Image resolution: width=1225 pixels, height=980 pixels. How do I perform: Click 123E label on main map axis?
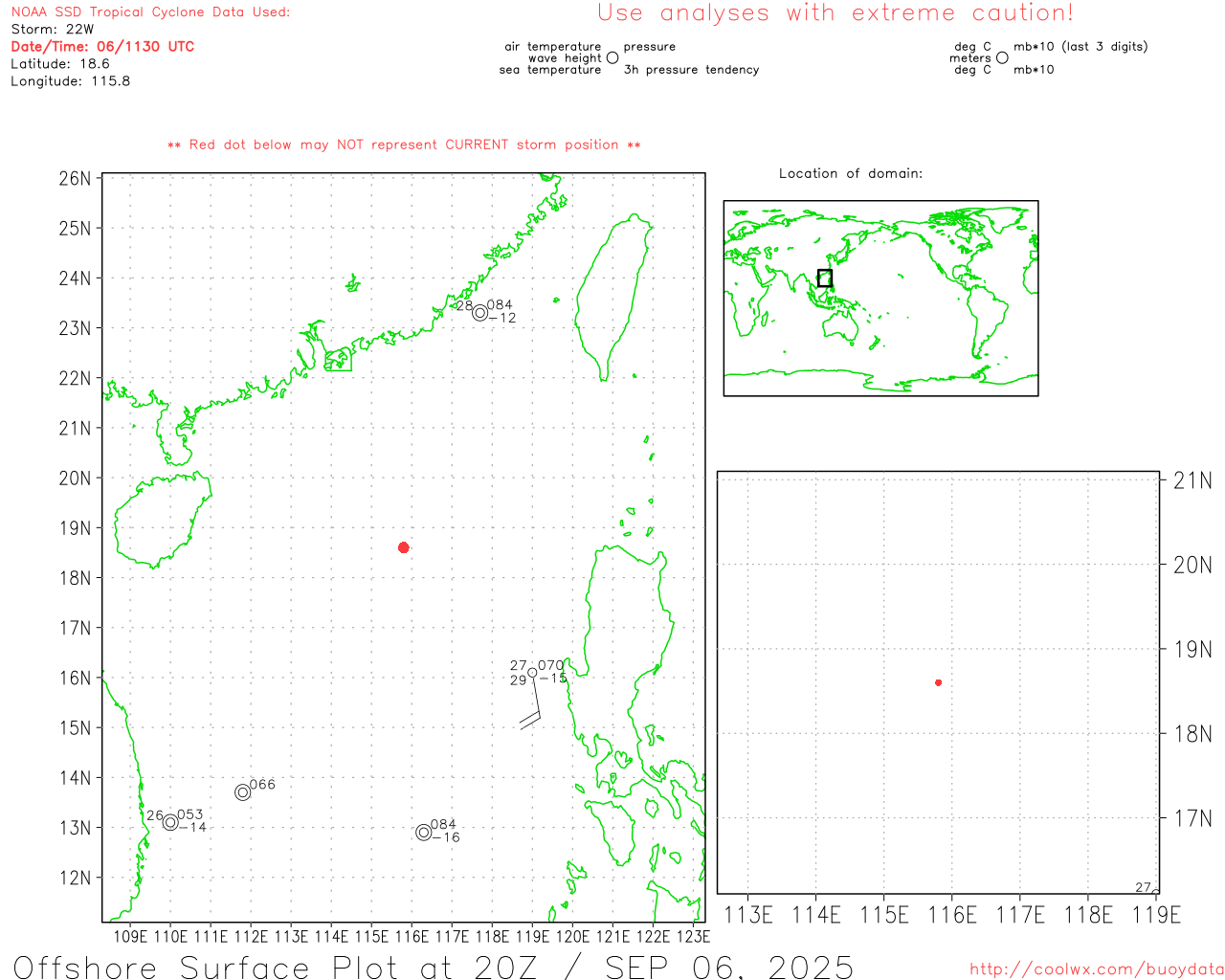[693, 936]
